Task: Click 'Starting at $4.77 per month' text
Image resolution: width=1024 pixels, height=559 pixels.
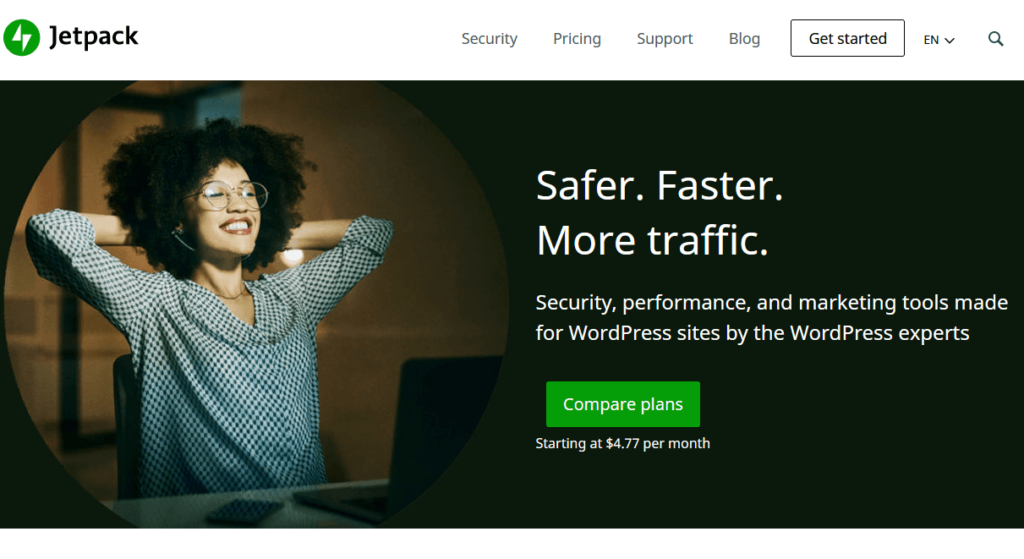Action: pos(622,443)
